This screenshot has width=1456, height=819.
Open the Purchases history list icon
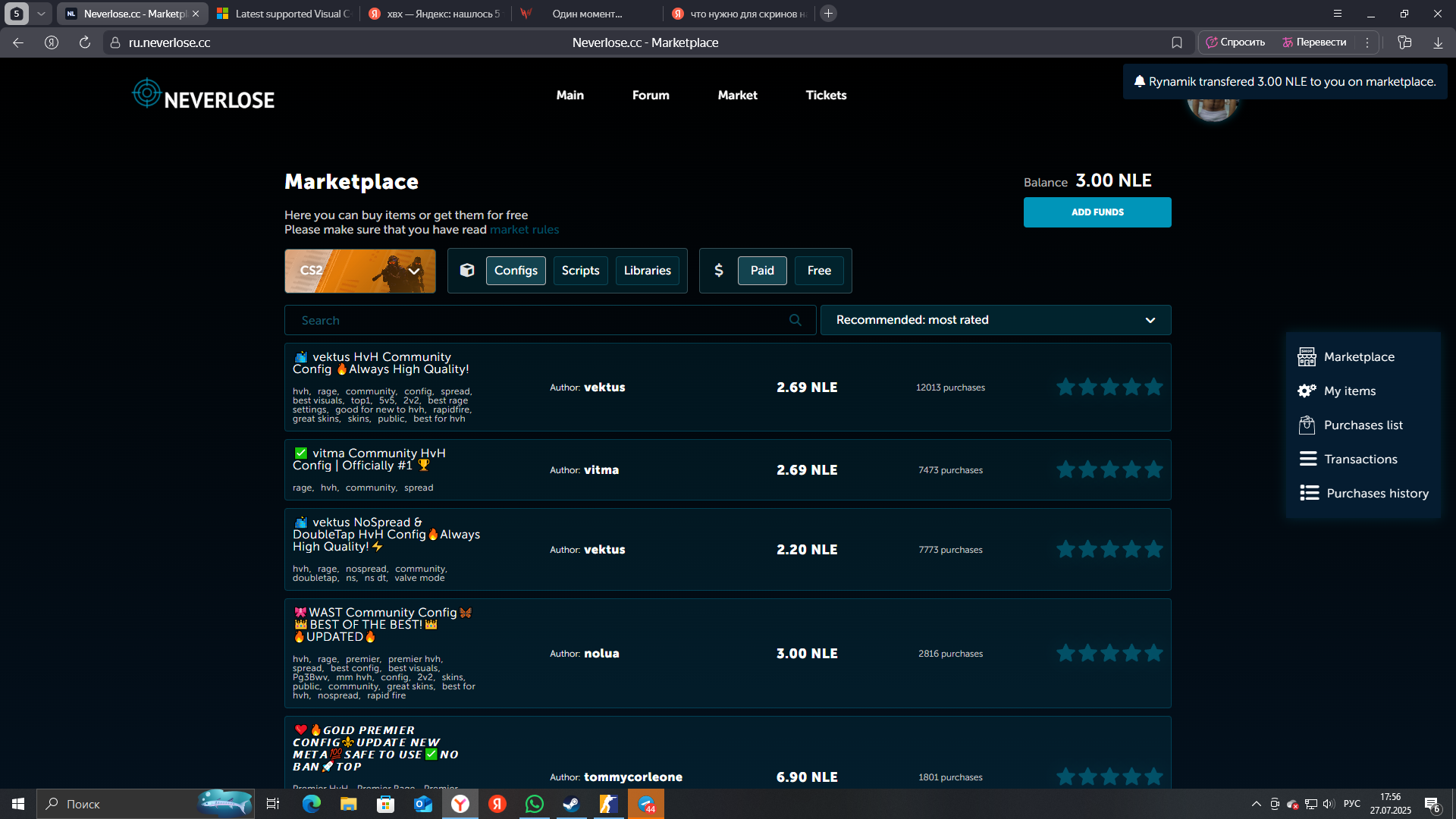tap(1310, 493)
